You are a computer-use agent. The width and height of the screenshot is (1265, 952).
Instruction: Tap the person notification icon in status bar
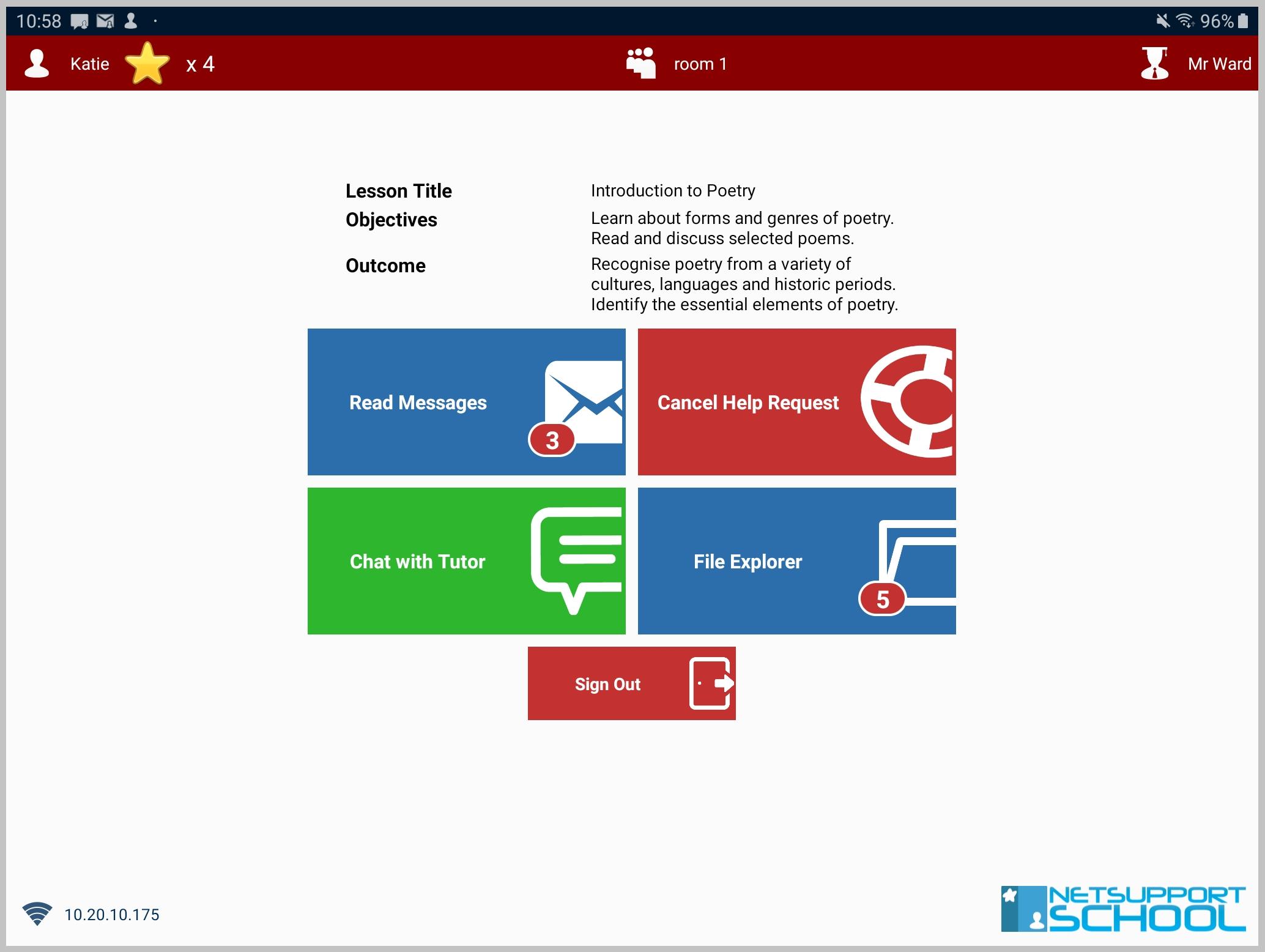pos(130,21)
